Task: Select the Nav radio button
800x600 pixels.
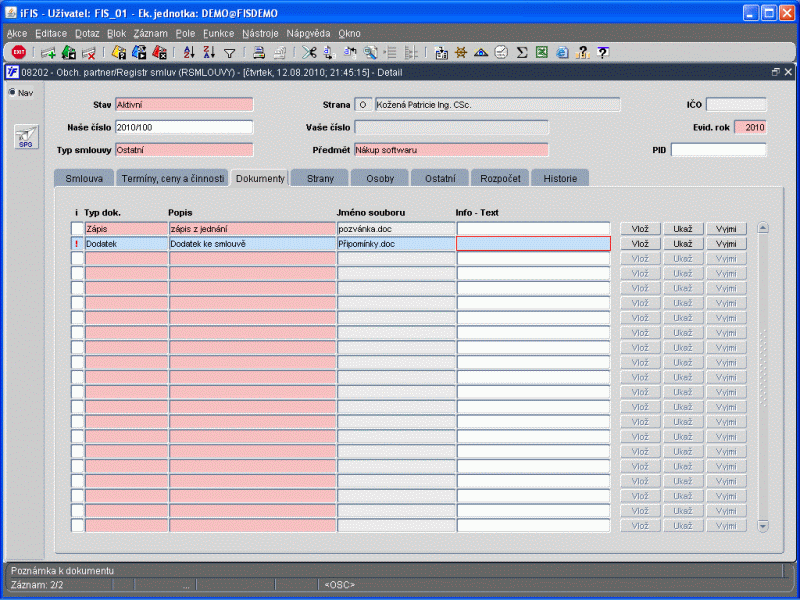Action: point(12,92)
